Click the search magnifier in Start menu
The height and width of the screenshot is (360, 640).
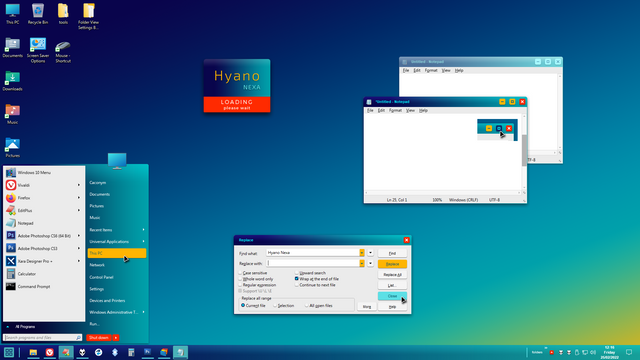click(78, 338)
